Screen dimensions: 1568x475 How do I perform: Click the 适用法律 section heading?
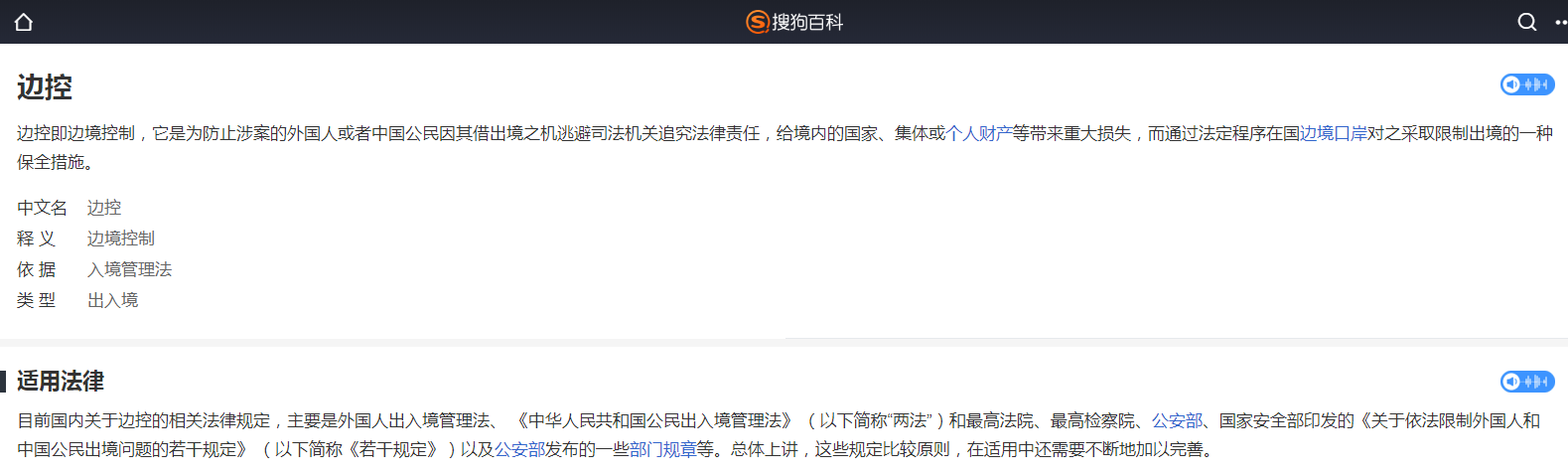point(61,382)
